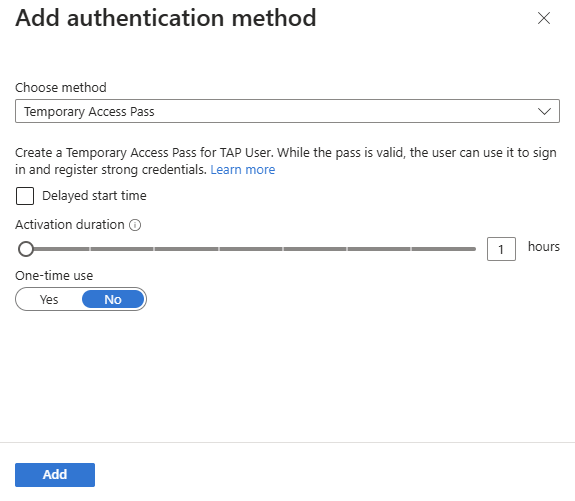Click the last tick gap on the duration slider
Screen dimensions: 575x501
coord(411,249)
